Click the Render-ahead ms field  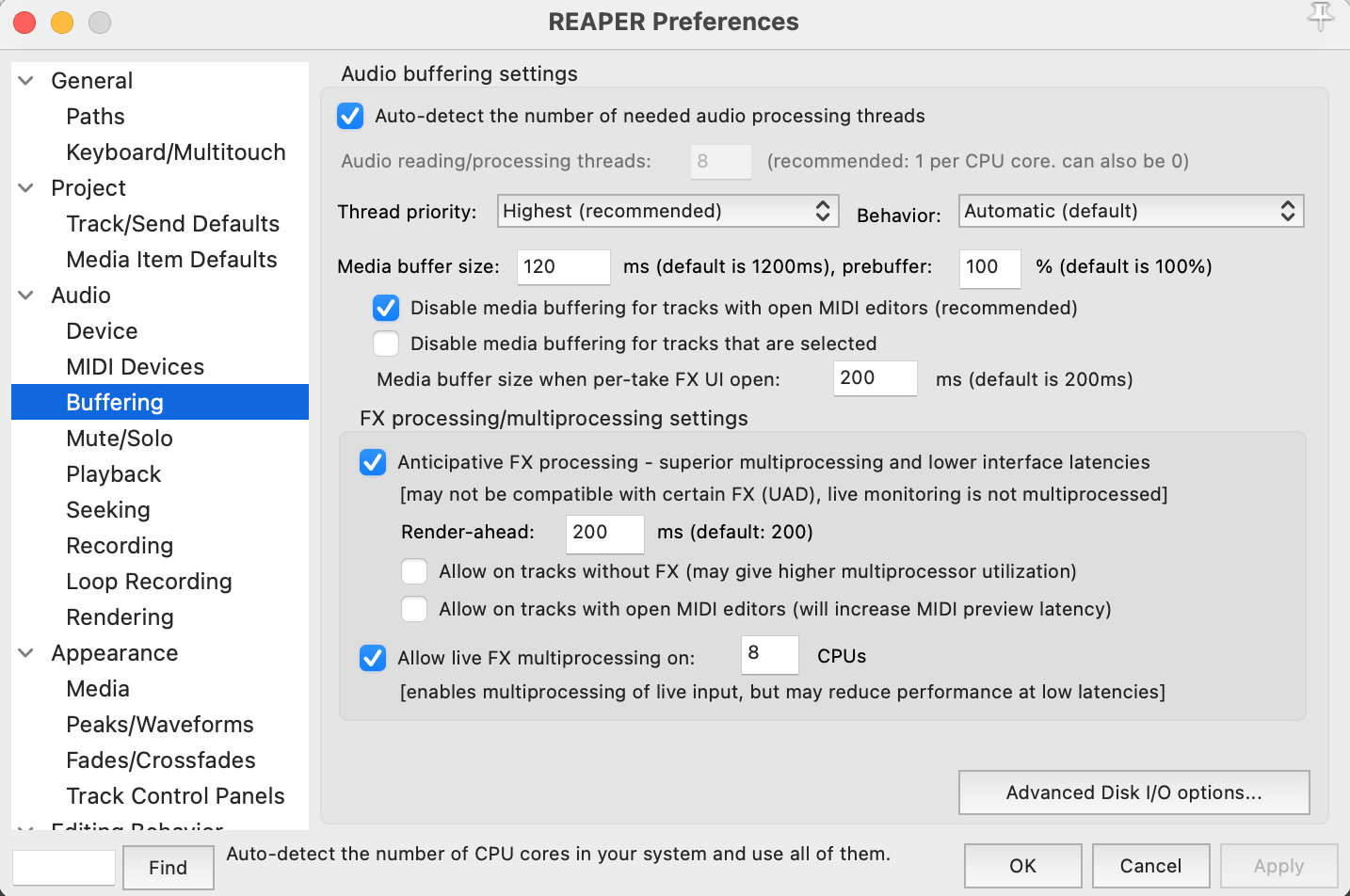(x=605, y=534)
